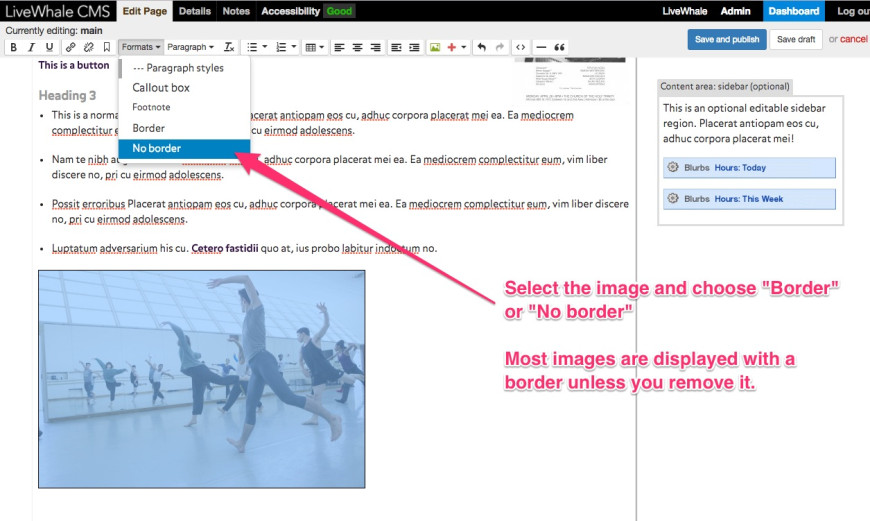Insert a link with the chain icon

coord(70,47)
